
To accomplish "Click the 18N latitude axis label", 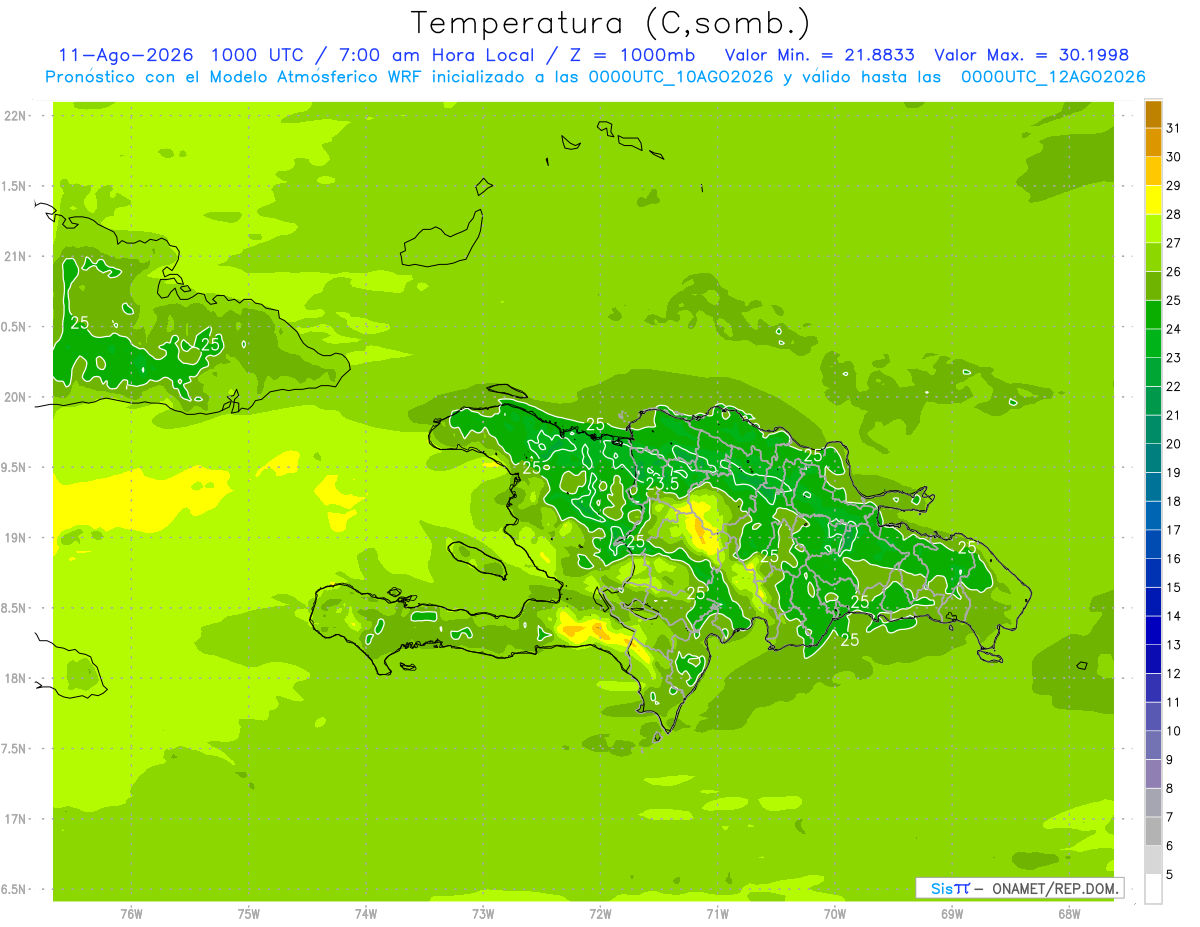I will tap(14, 679).
